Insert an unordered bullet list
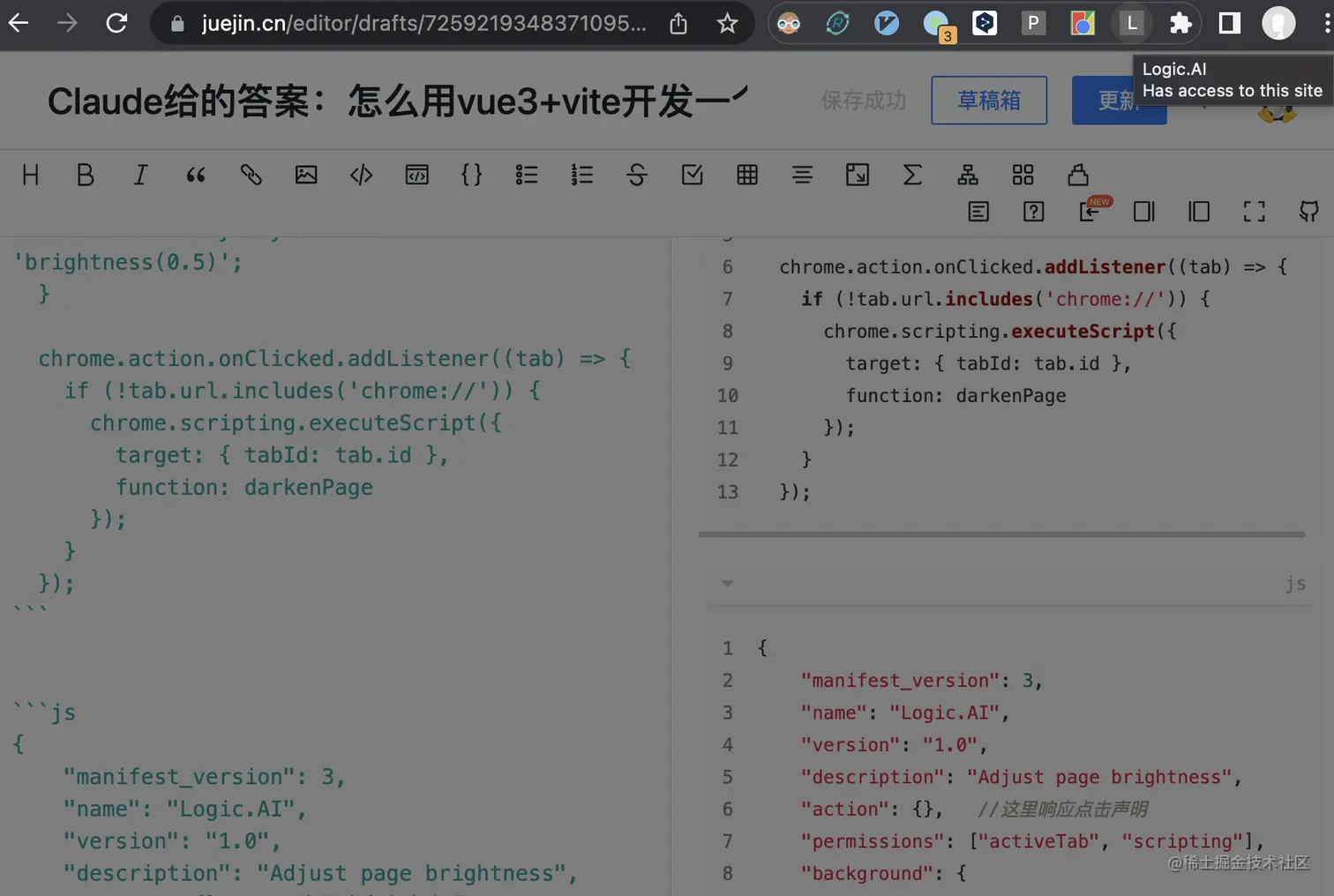The image size is (1334, 896). (527, 175)
